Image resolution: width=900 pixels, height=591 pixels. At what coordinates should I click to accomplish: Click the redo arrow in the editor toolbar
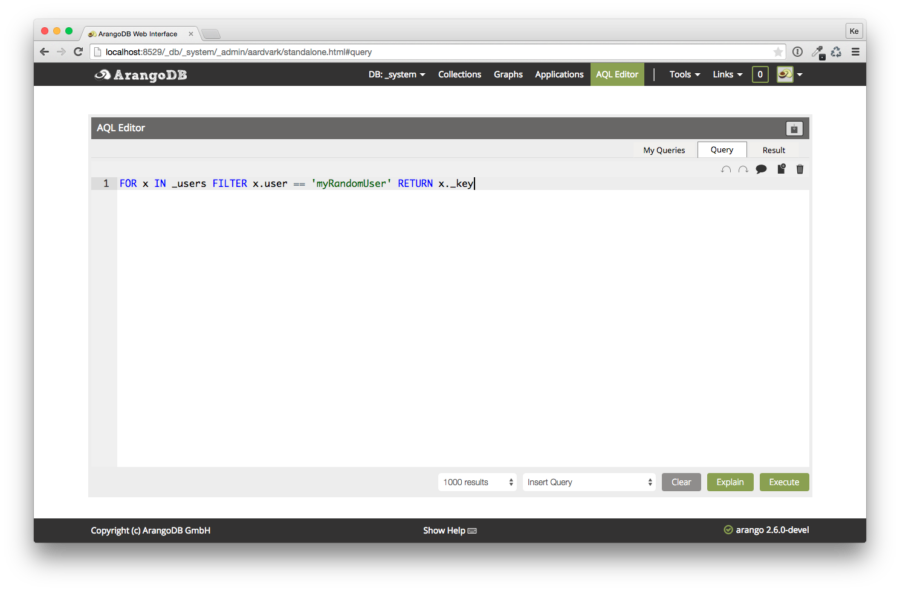coord(743,169)
